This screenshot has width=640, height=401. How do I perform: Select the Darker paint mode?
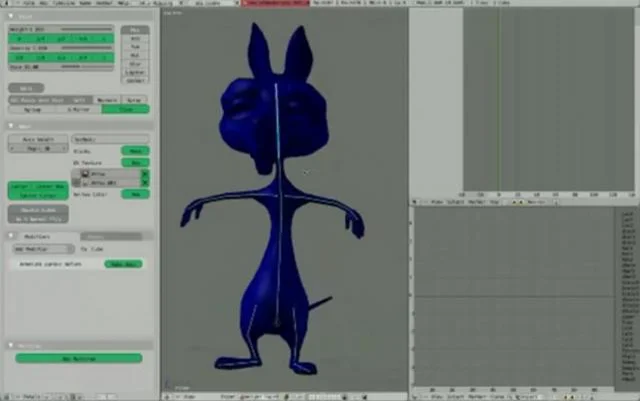point(135,81)
